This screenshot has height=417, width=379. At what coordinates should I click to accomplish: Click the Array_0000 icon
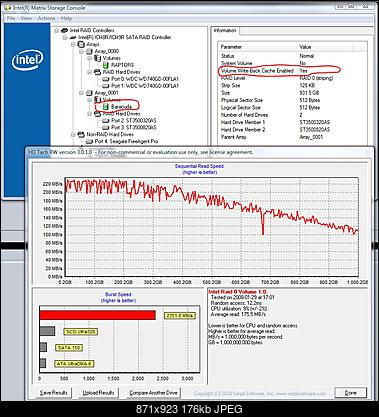(x=89, y=51)
